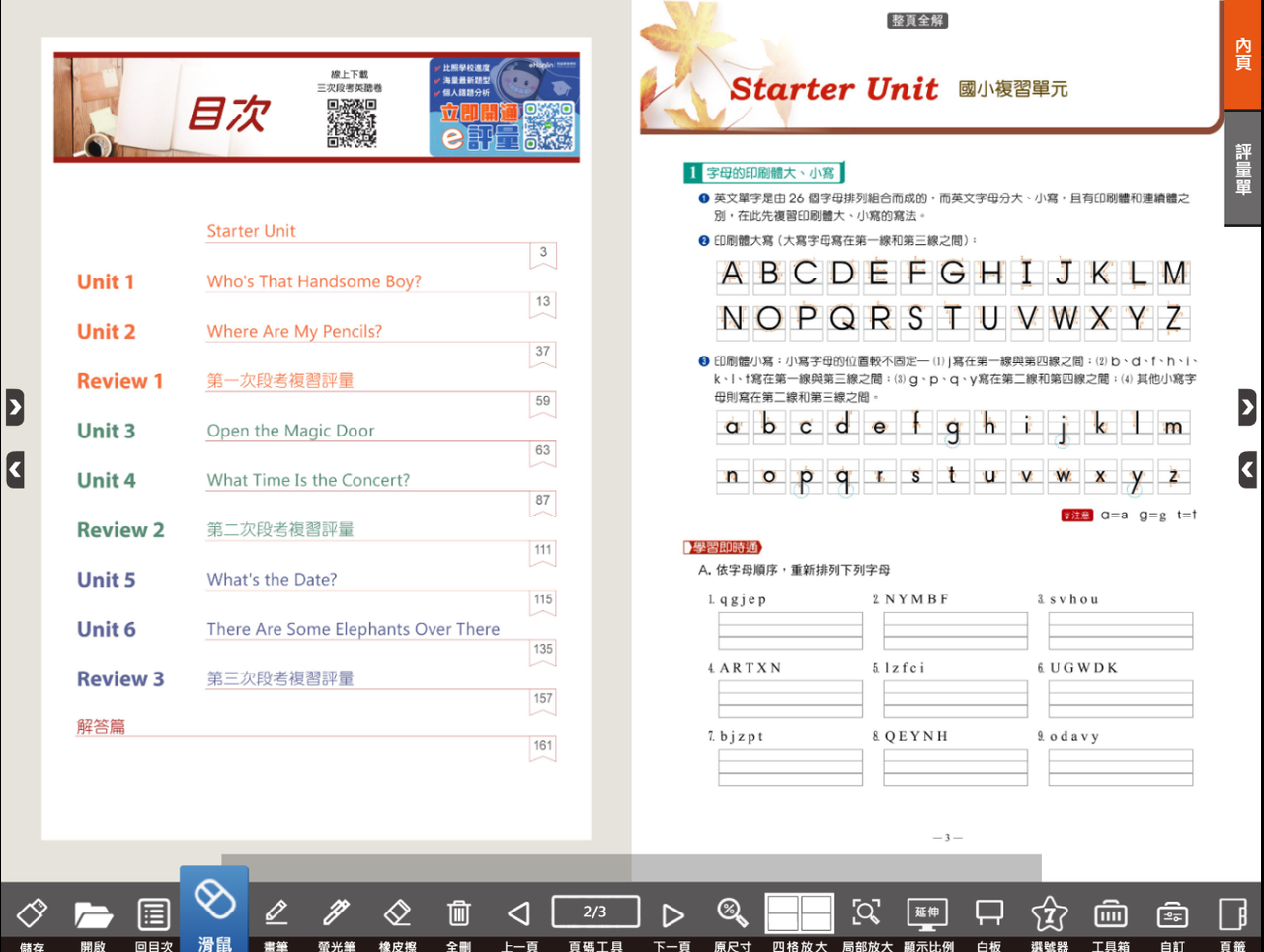Screen dimensions: 1264x952
Task: Click the 整頁全解 full-page solution button
Action: coord(917,20)
